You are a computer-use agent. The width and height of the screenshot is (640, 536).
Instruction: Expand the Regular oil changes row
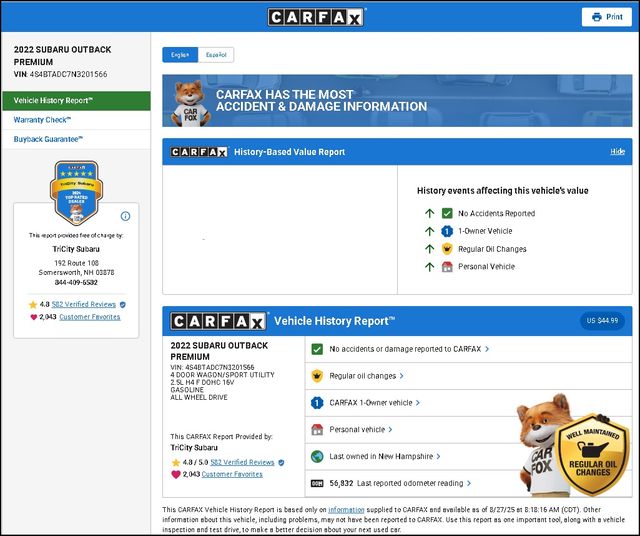click(x=366, y=376)
